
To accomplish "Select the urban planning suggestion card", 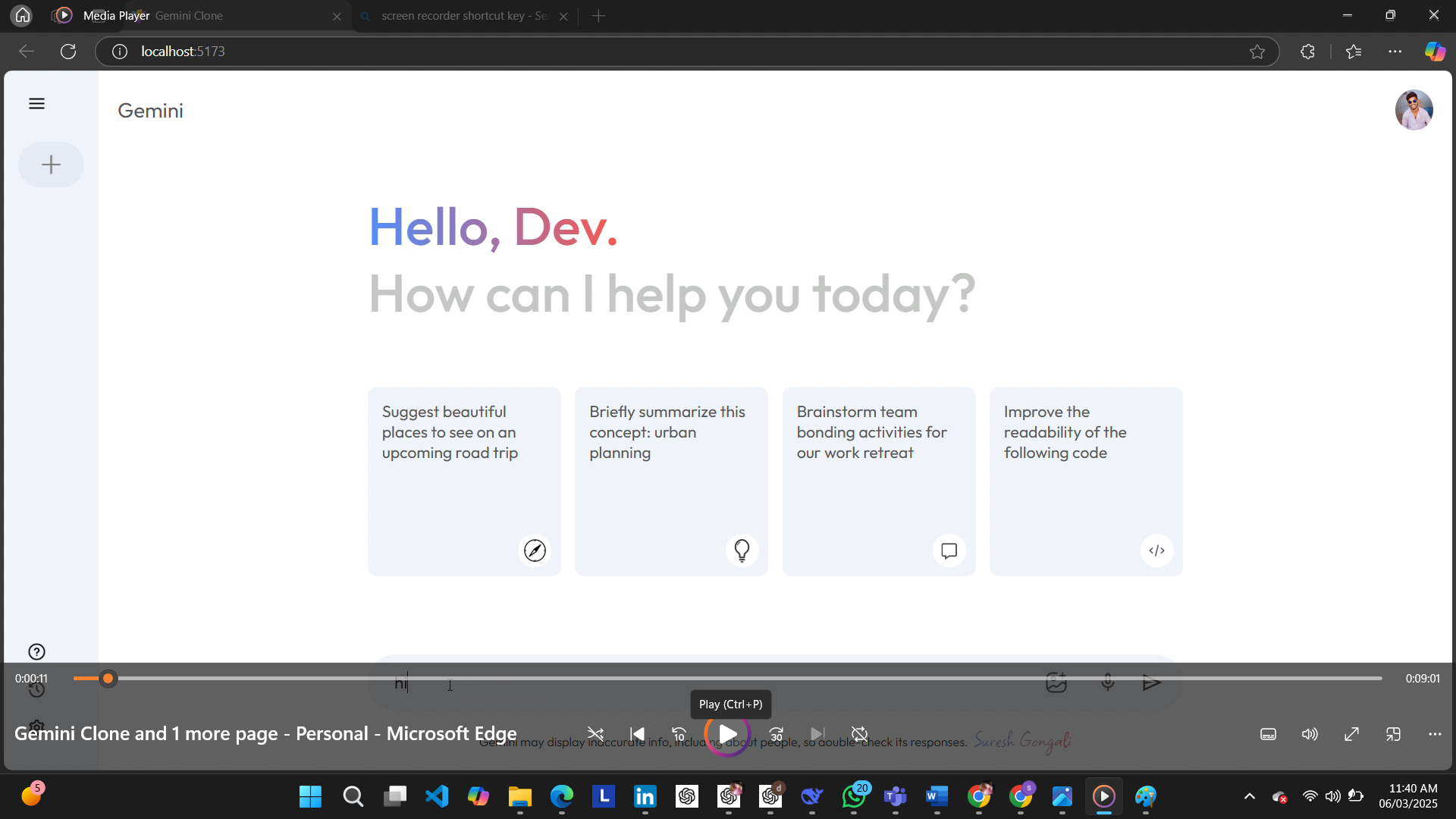I will pos(671,482).
